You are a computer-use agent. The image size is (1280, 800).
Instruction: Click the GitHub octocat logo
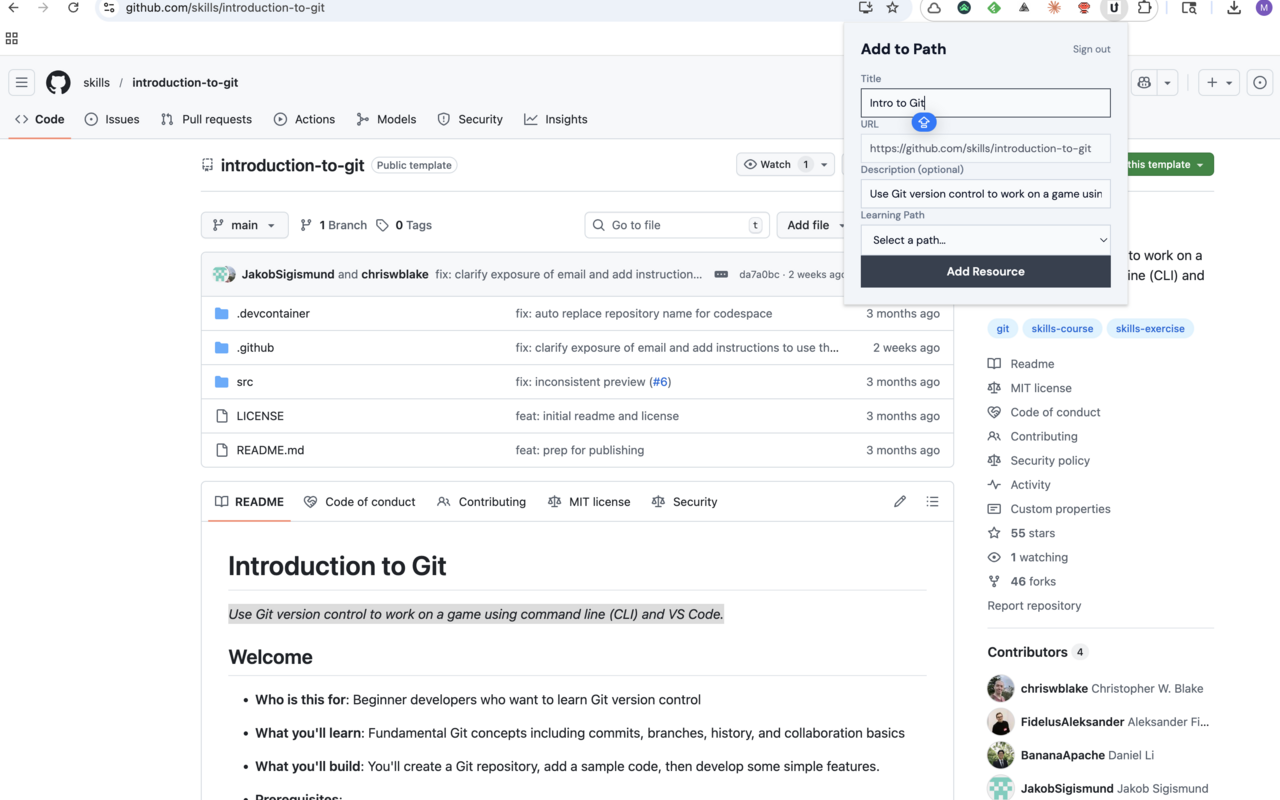tap(58, 83)
